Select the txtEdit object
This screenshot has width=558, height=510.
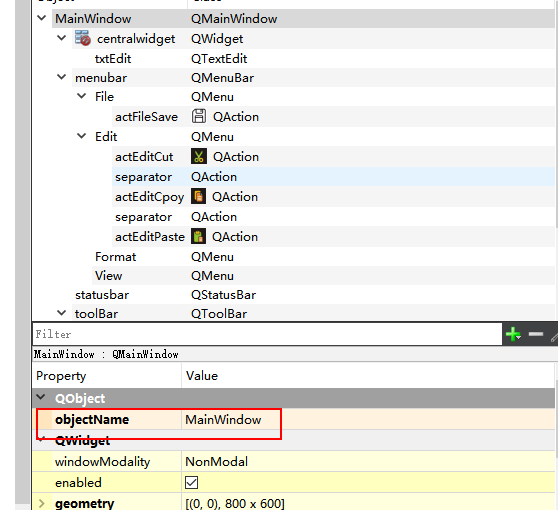113,58
